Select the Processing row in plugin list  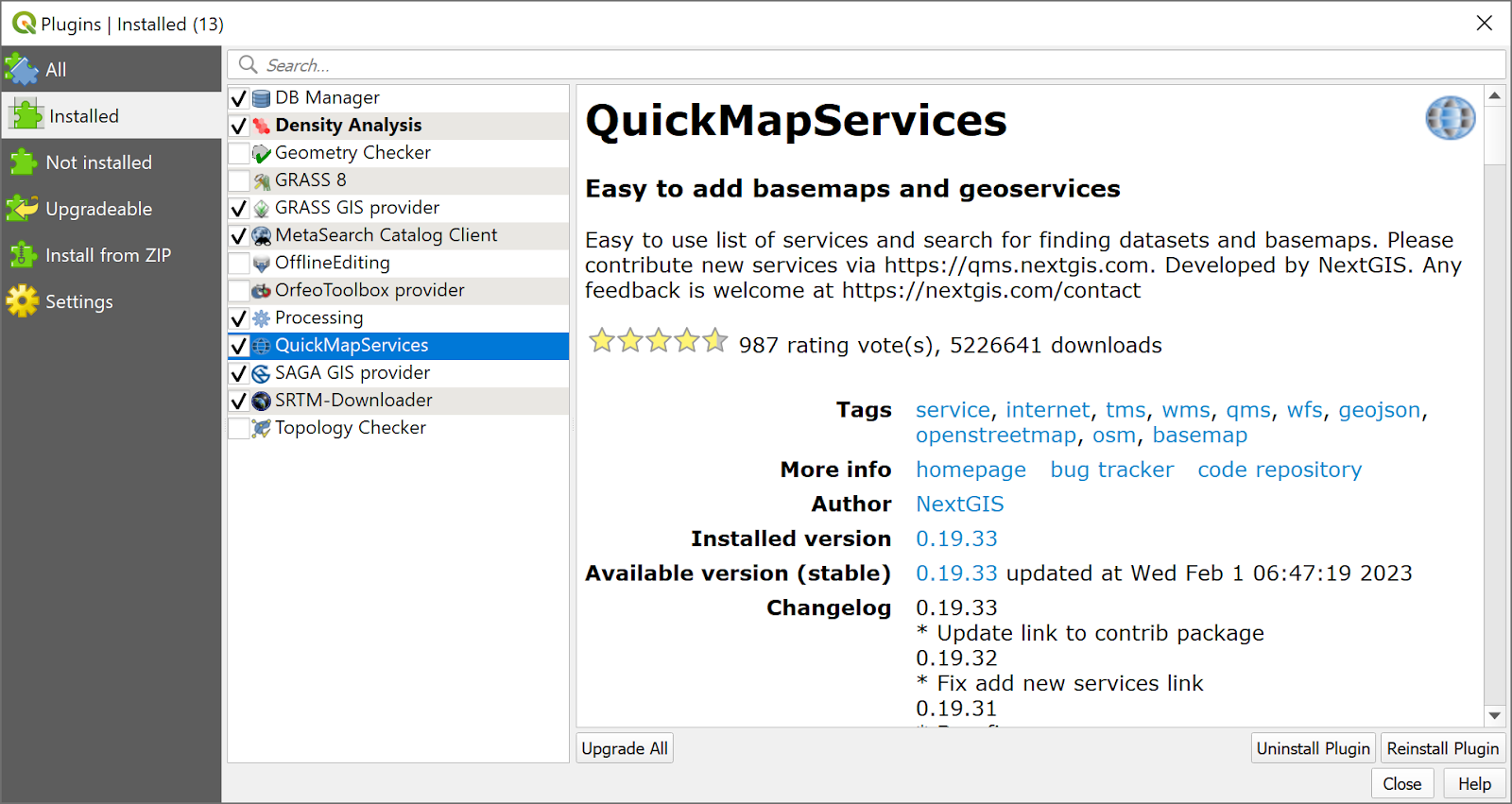click(398, 318)
